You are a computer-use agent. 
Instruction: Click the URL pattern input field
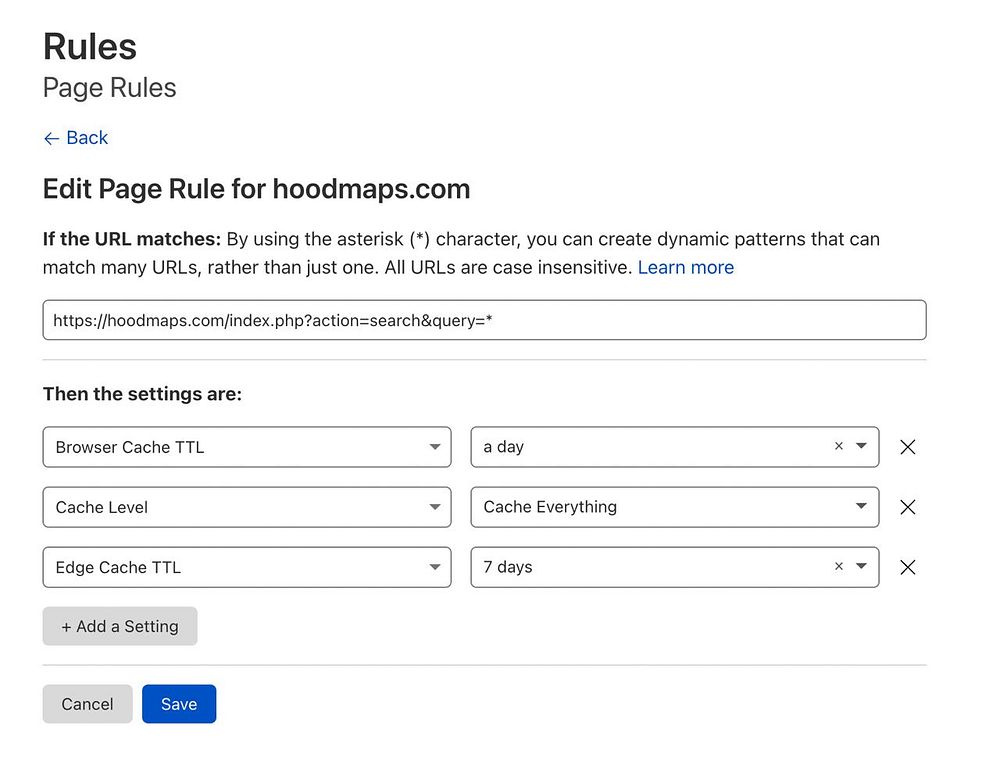pos(484,320)
